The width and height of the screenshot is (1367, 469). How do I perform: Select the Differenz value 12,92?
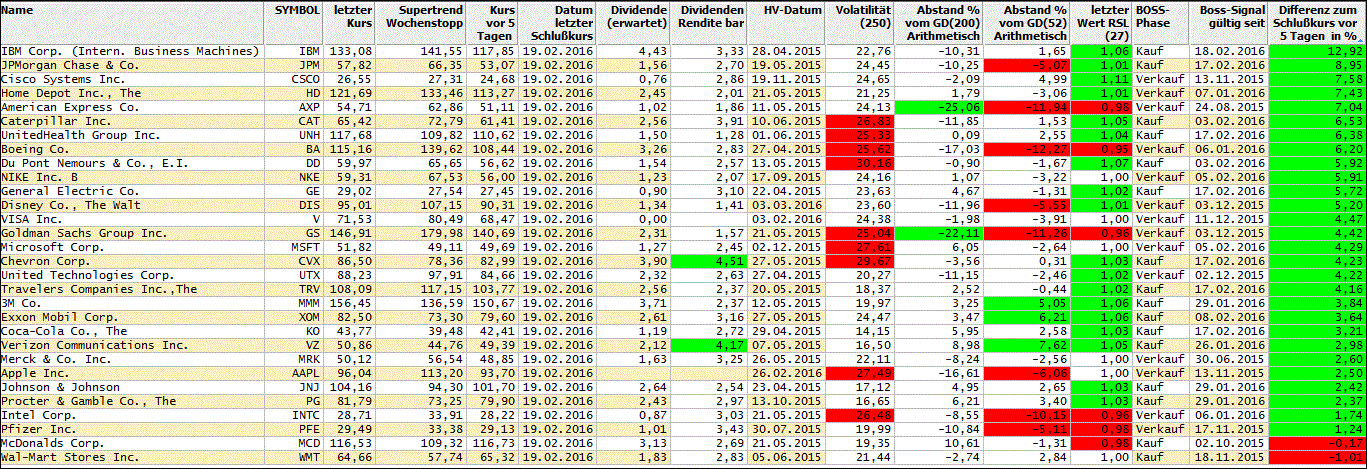1317,51
